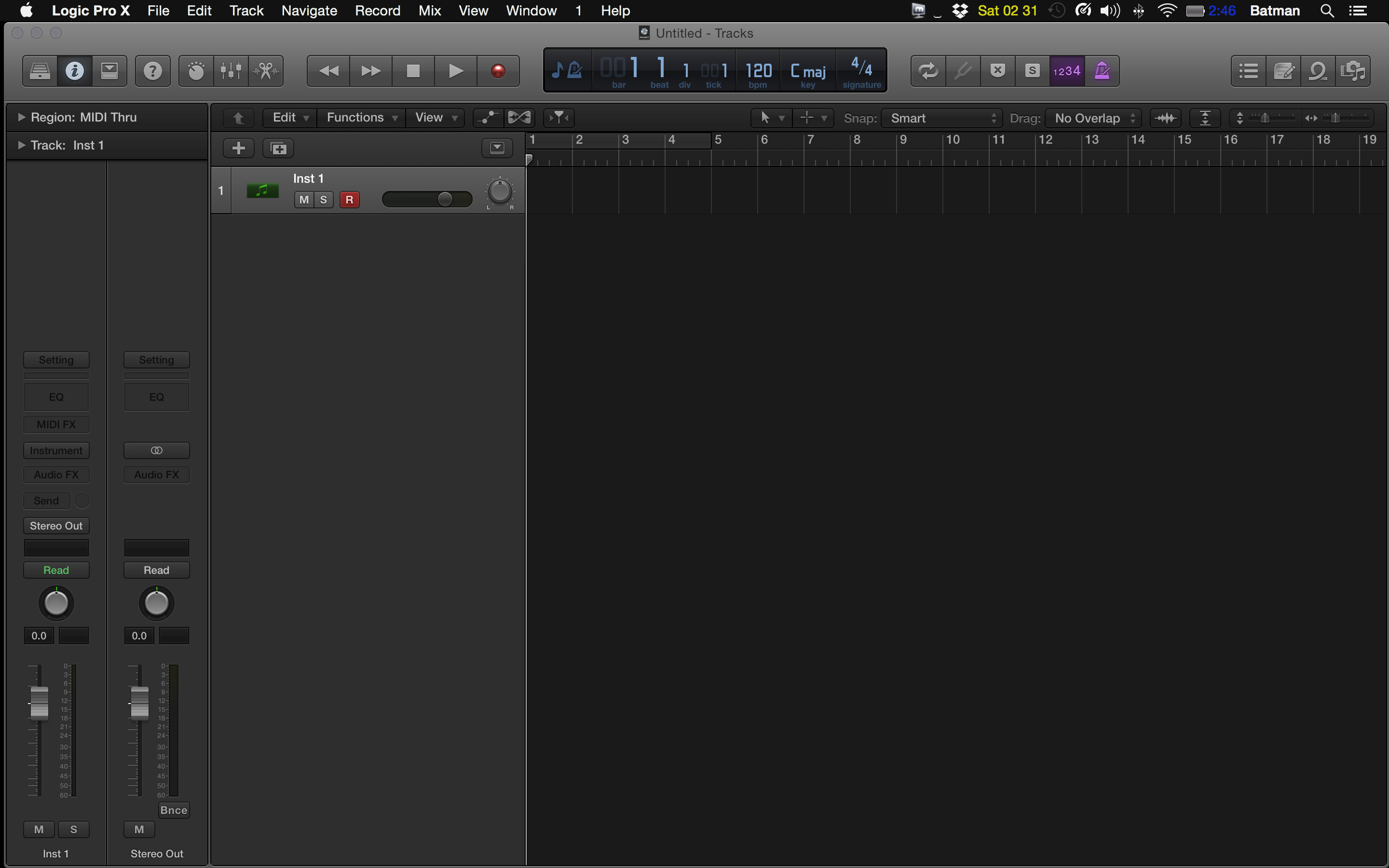Open the Library panel

(x=40, y=71)
